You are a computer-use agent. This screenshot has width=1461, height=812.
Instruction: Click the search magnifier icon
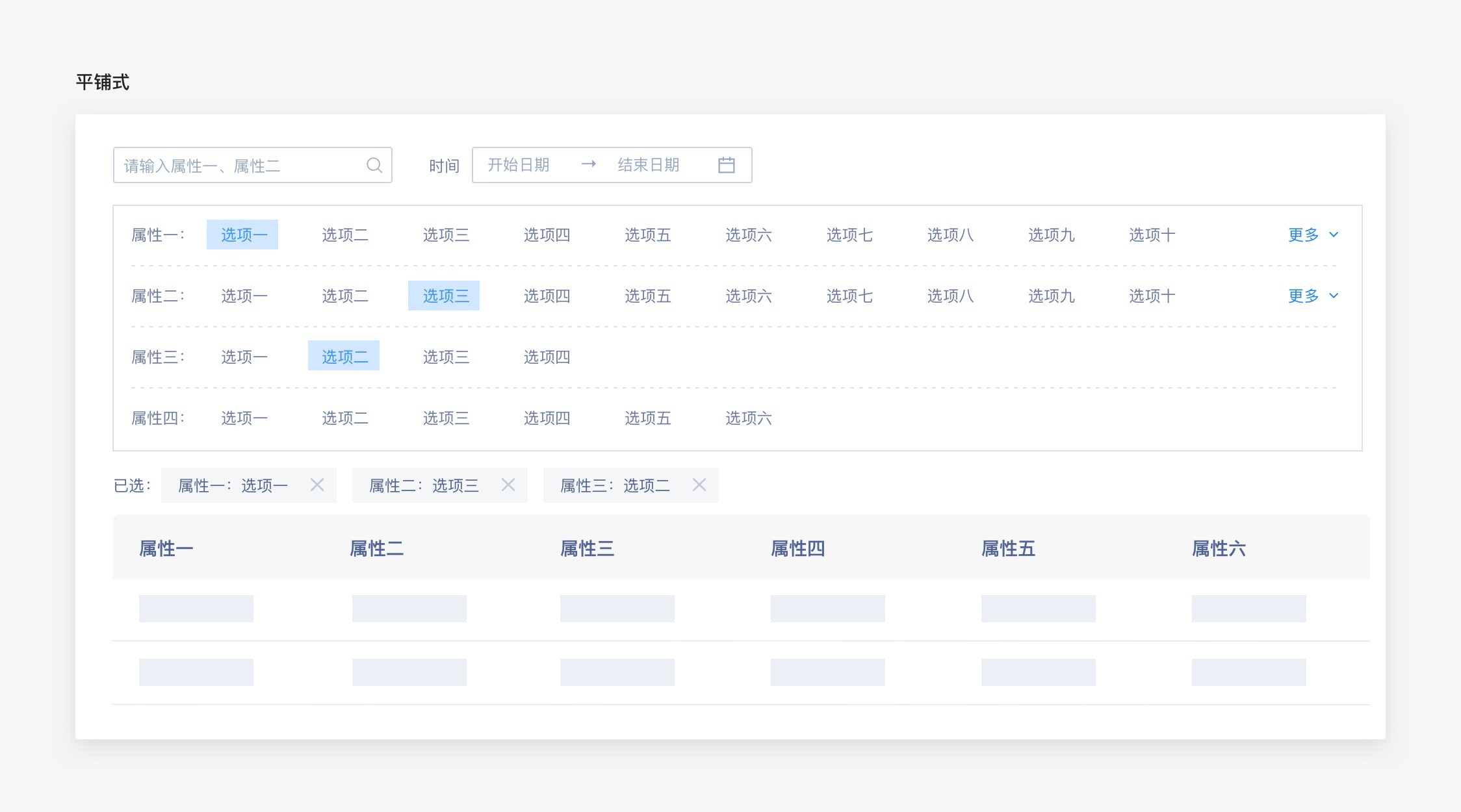click(x=374, y=165)
